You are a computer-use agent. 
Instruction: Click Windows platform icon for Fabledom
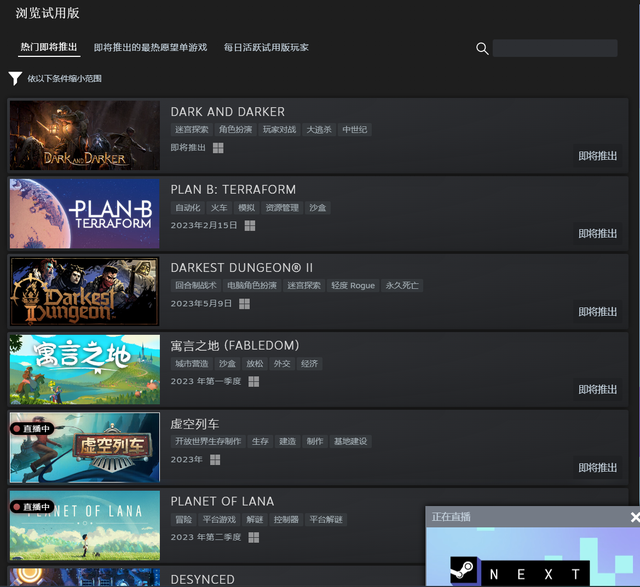coord(253,382)
